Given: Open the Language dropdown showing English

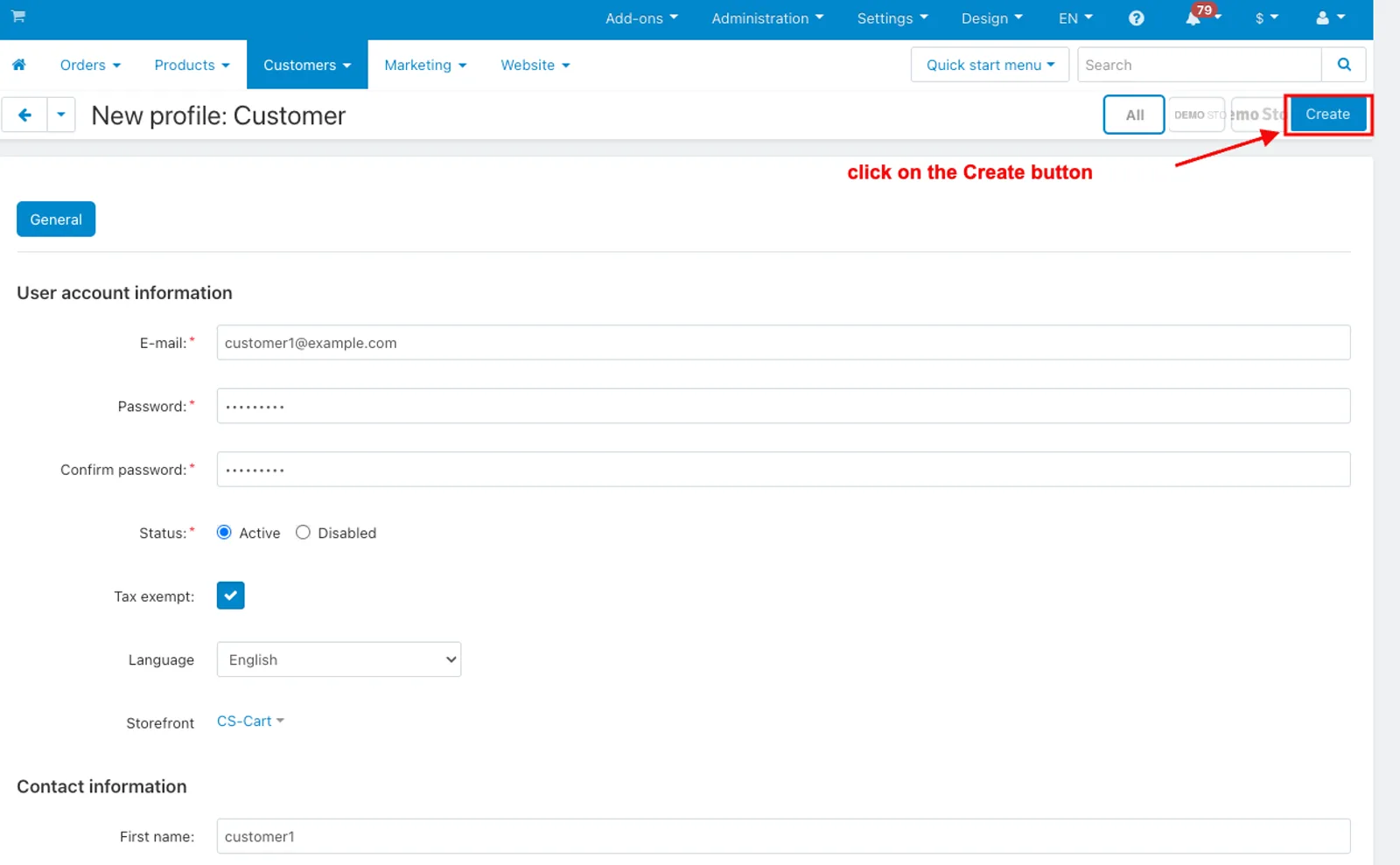Looking at the screenshot, I should (x=339, y=659).
